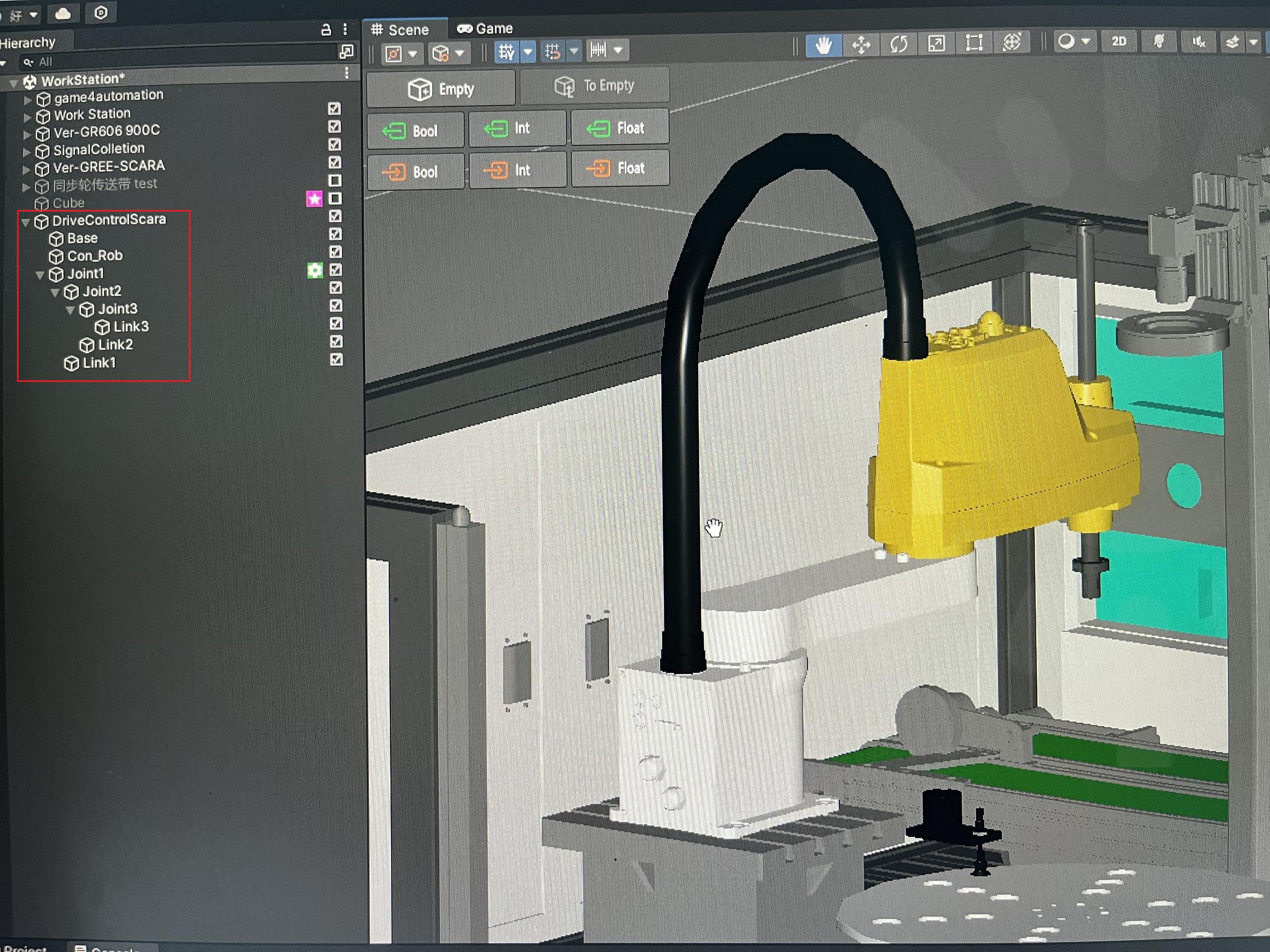Click the pink star icon beside Cube
The height and width of the screenshot is (952, 1270).
[x=314, y=198]
